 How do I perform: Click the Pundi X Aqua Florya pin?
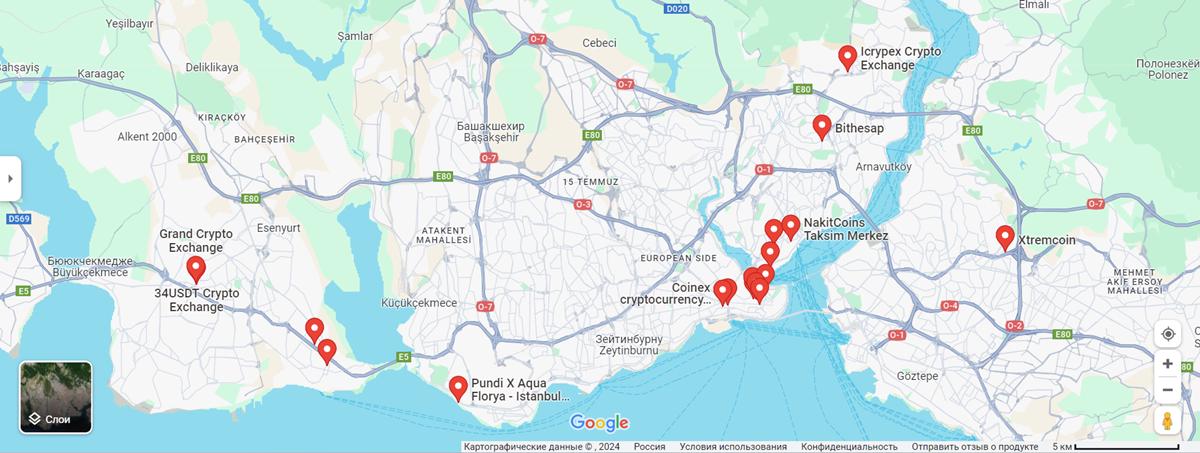458,387
